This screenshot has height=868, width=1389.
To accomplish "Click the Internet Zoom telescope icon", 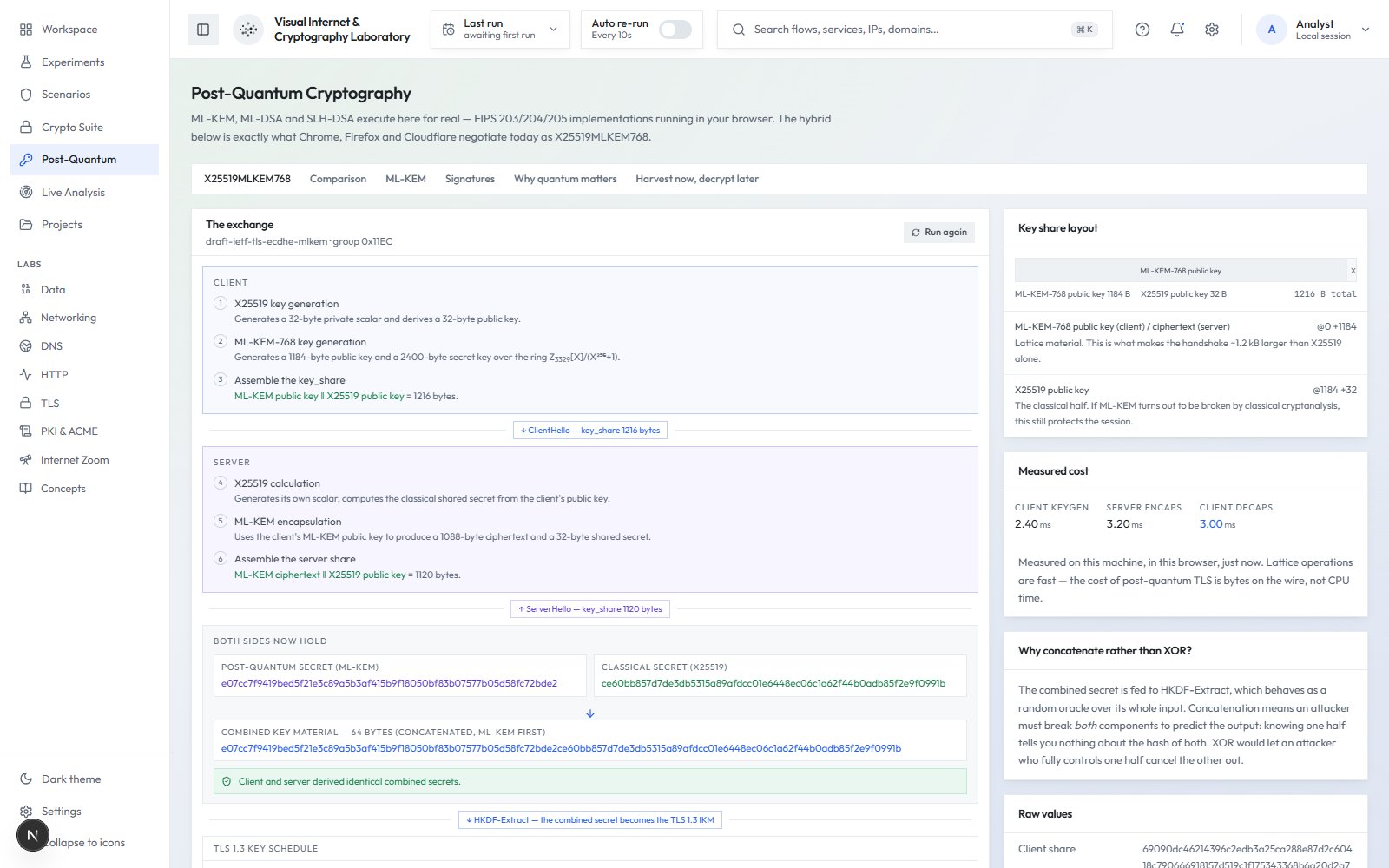I will point(25,460).
